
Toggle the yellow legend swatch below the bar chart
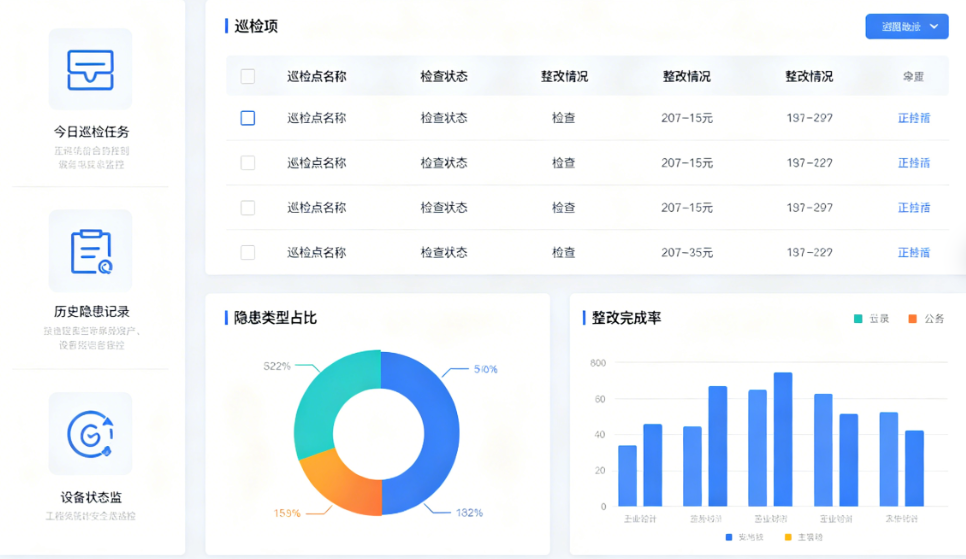coord(788,537)
